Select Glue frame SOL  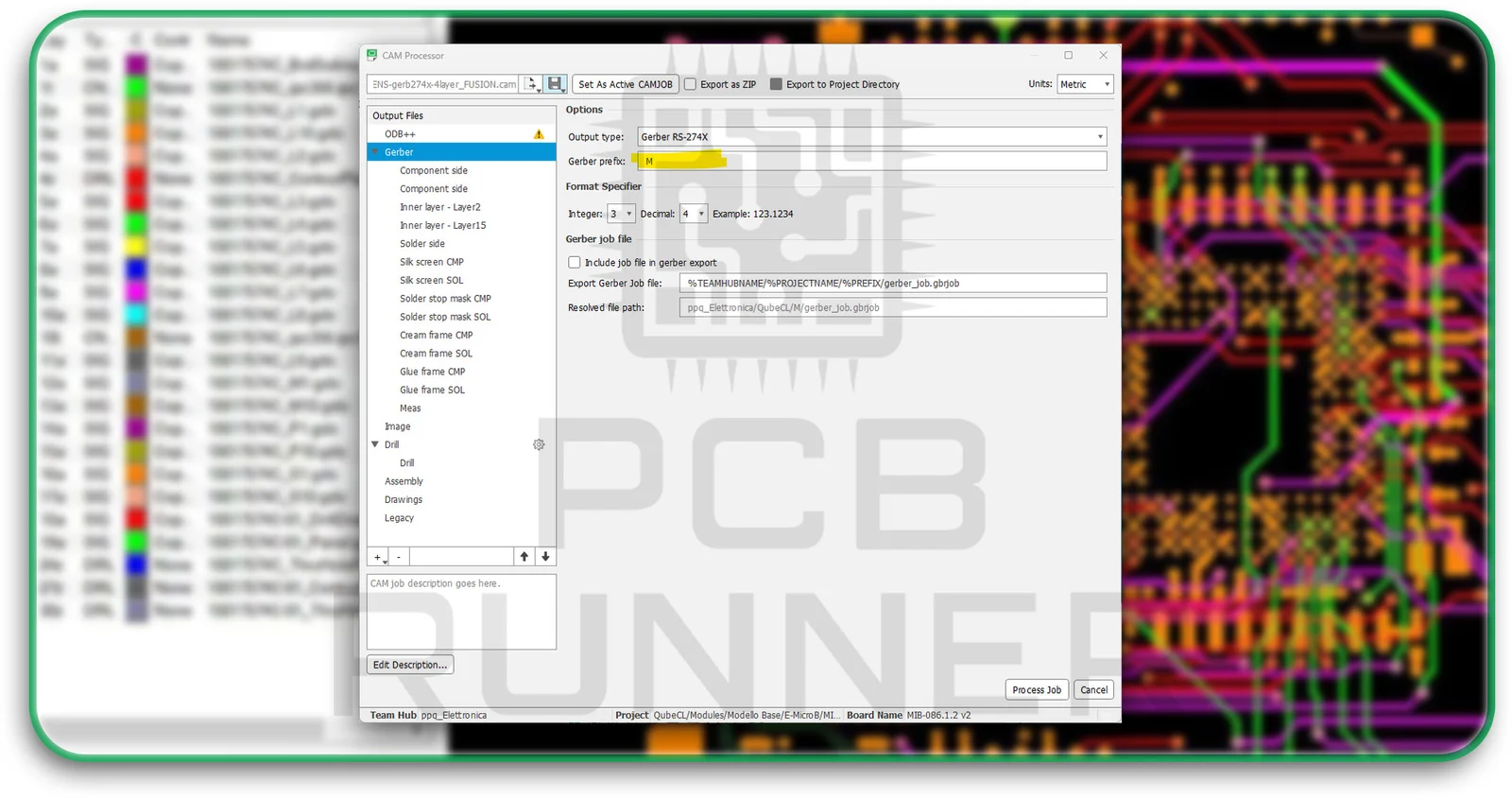(x=433, y=390)
